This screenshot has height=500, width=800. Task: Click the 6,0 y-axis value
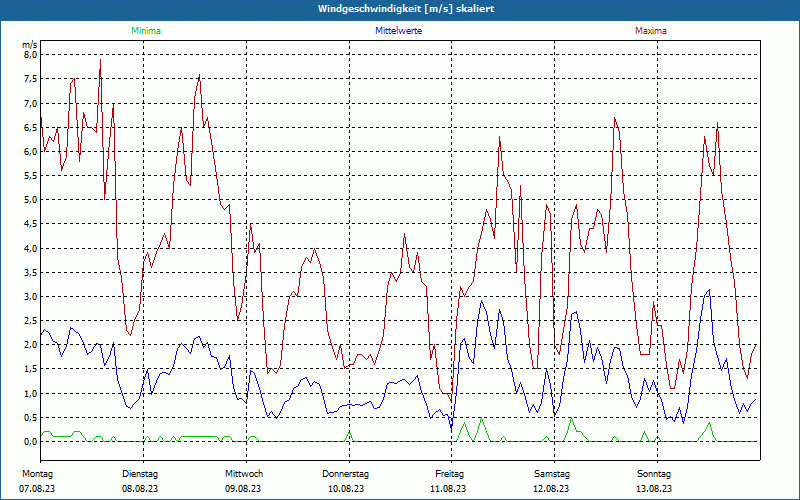click(x=31, y=152)
